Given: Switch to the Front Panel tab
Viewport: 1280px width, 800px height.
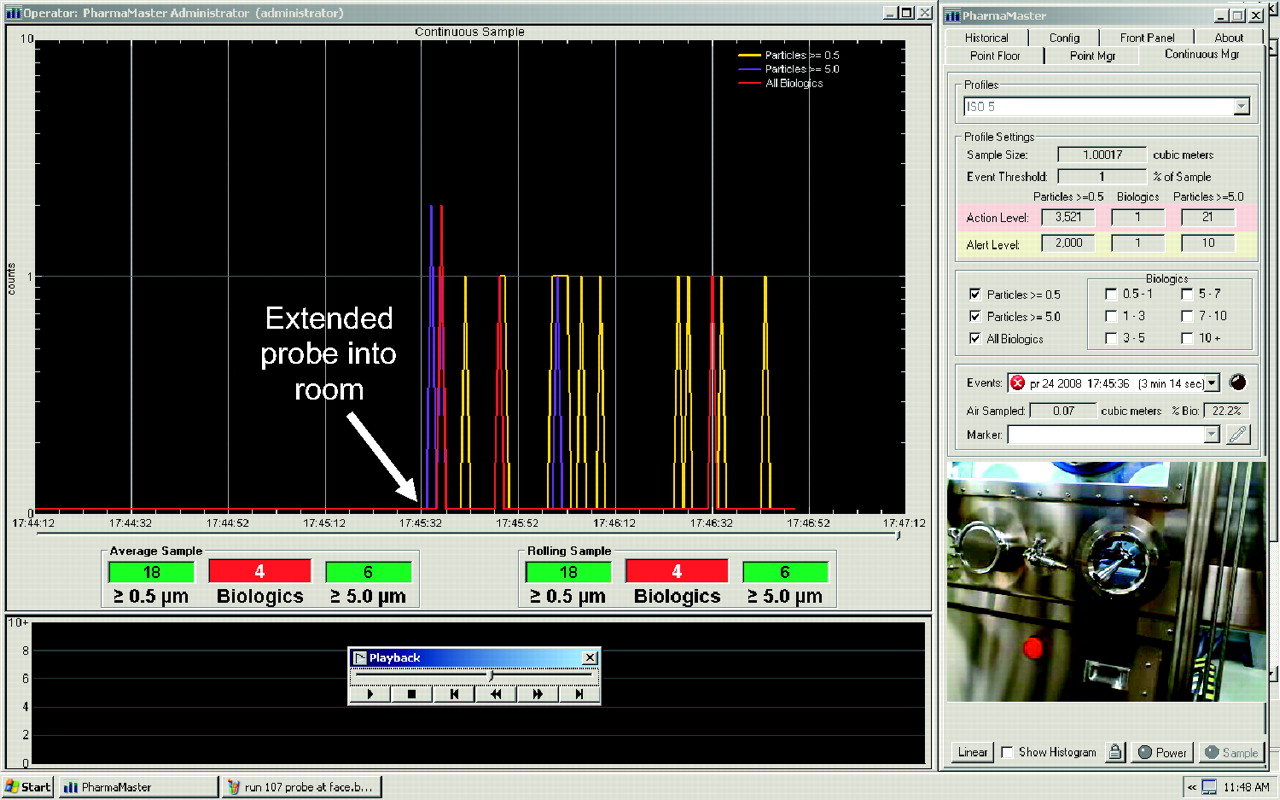Looking at the screenshot, I should pos(1146,38).
